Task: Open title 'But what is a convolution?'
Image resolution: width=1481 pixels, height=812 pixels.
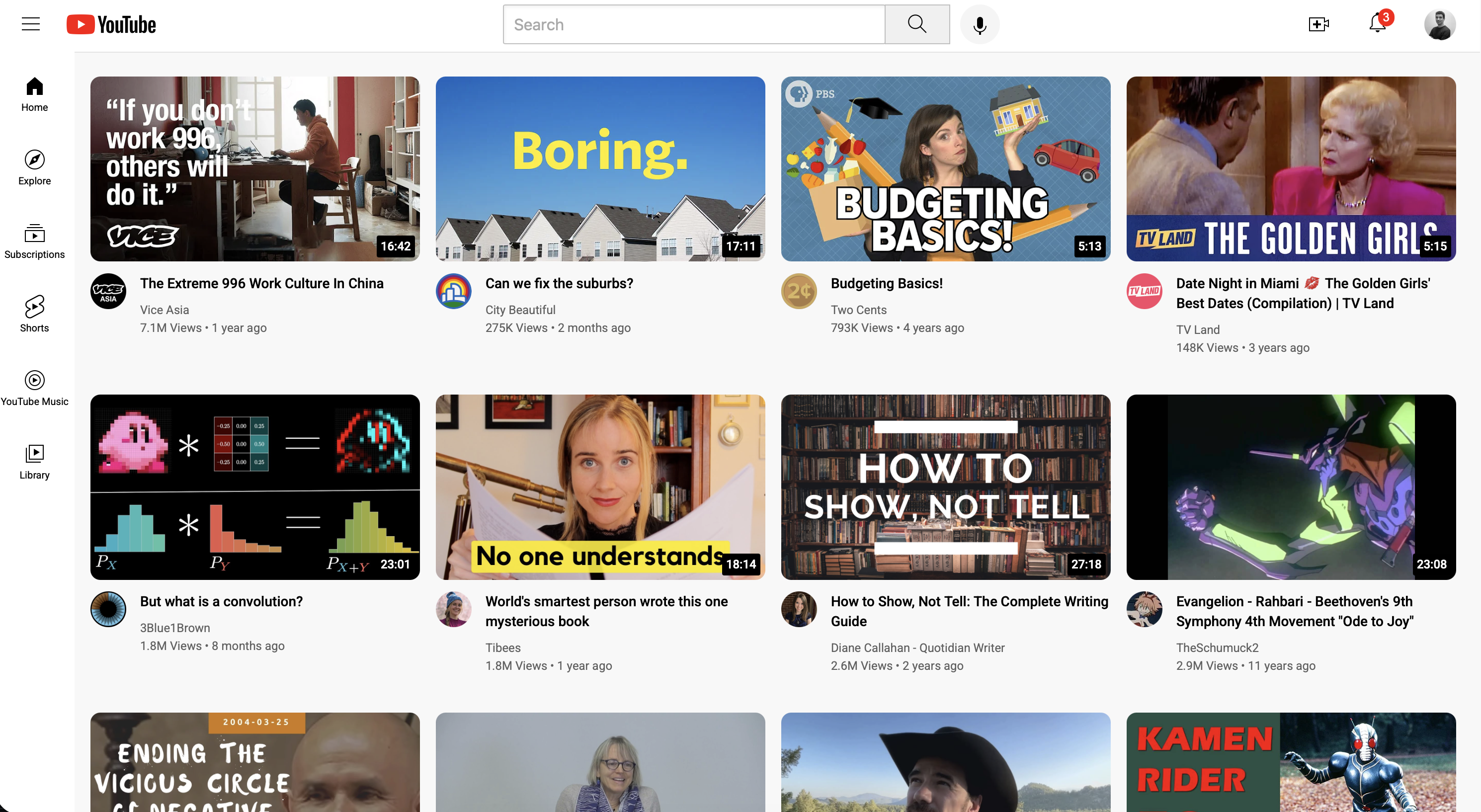Action: tap(221, 601)
